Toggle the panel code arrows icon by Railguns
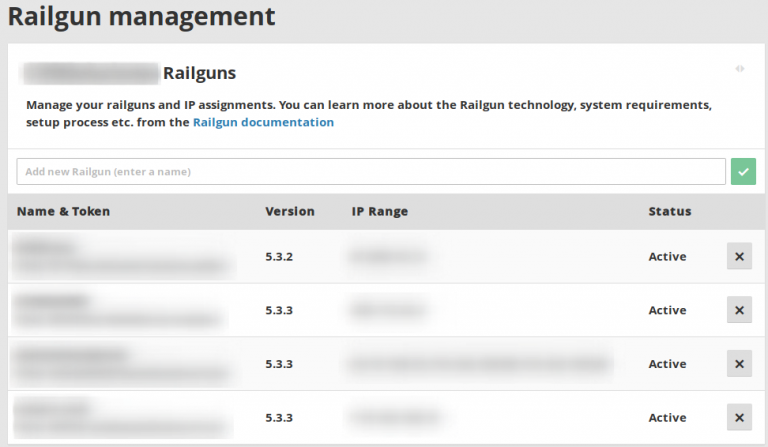Viewport: 768px width, 447px height. tap(740, 69)
